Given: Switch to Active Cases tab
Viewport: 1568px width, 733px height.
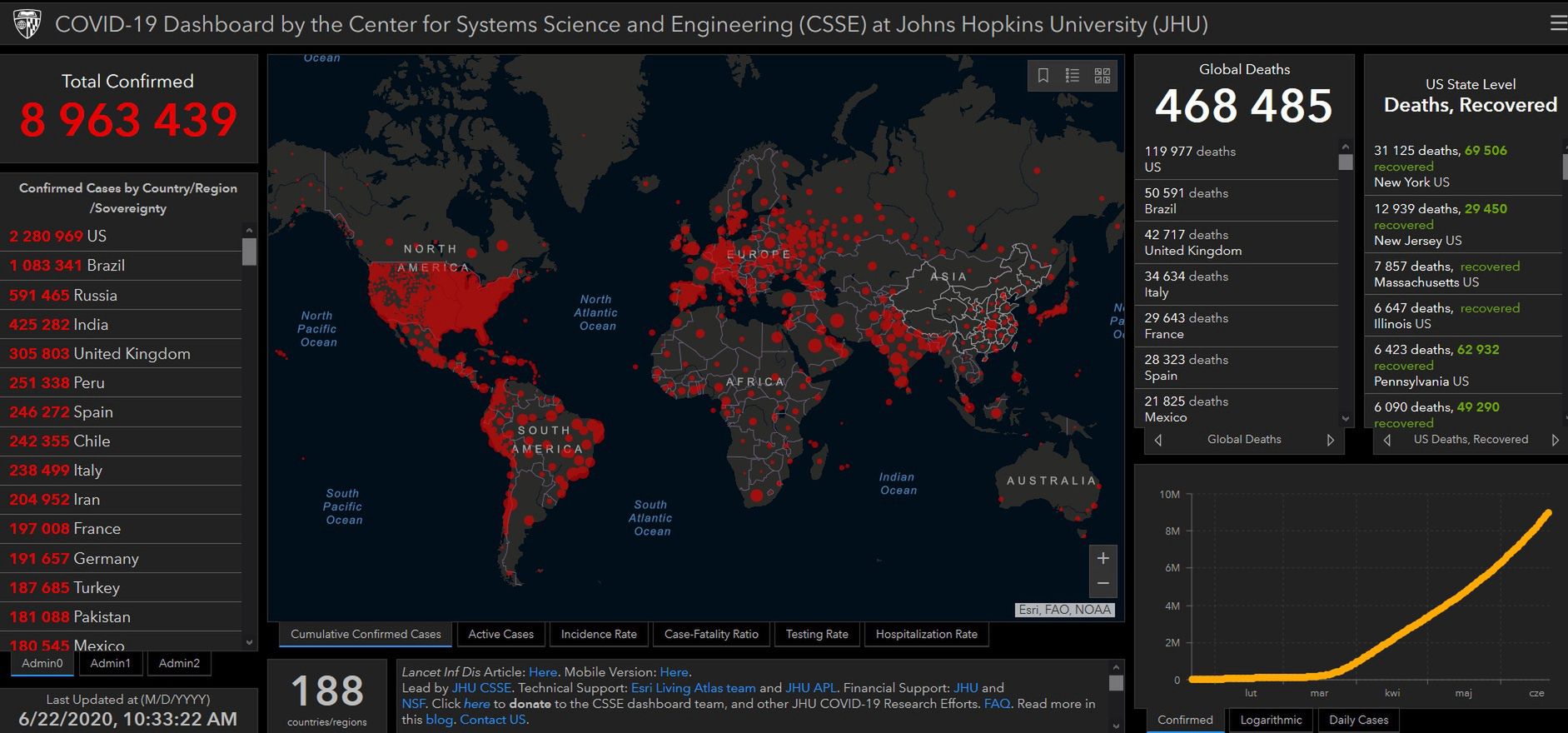Looking at the screenshot, I should 500,635.
